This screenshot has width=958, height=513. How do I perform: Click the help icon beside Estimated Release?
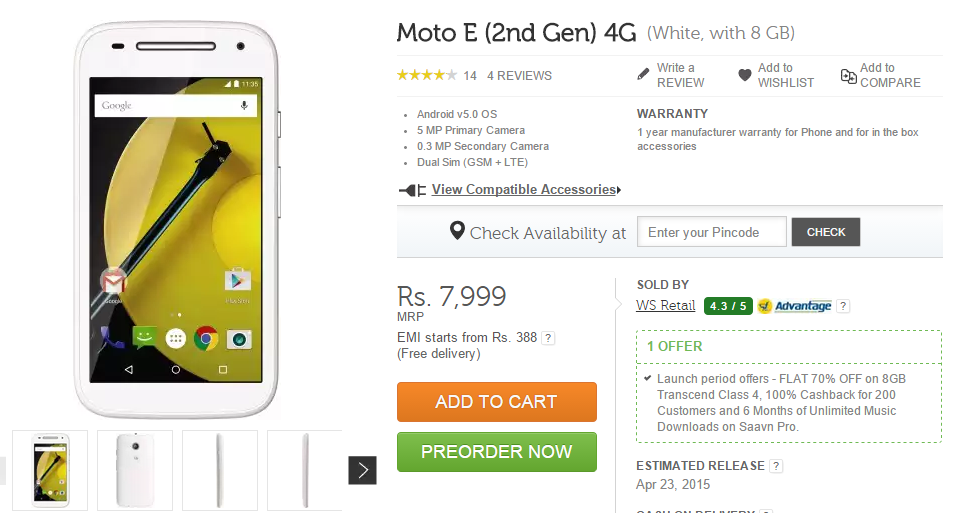[x=777, y=466]
